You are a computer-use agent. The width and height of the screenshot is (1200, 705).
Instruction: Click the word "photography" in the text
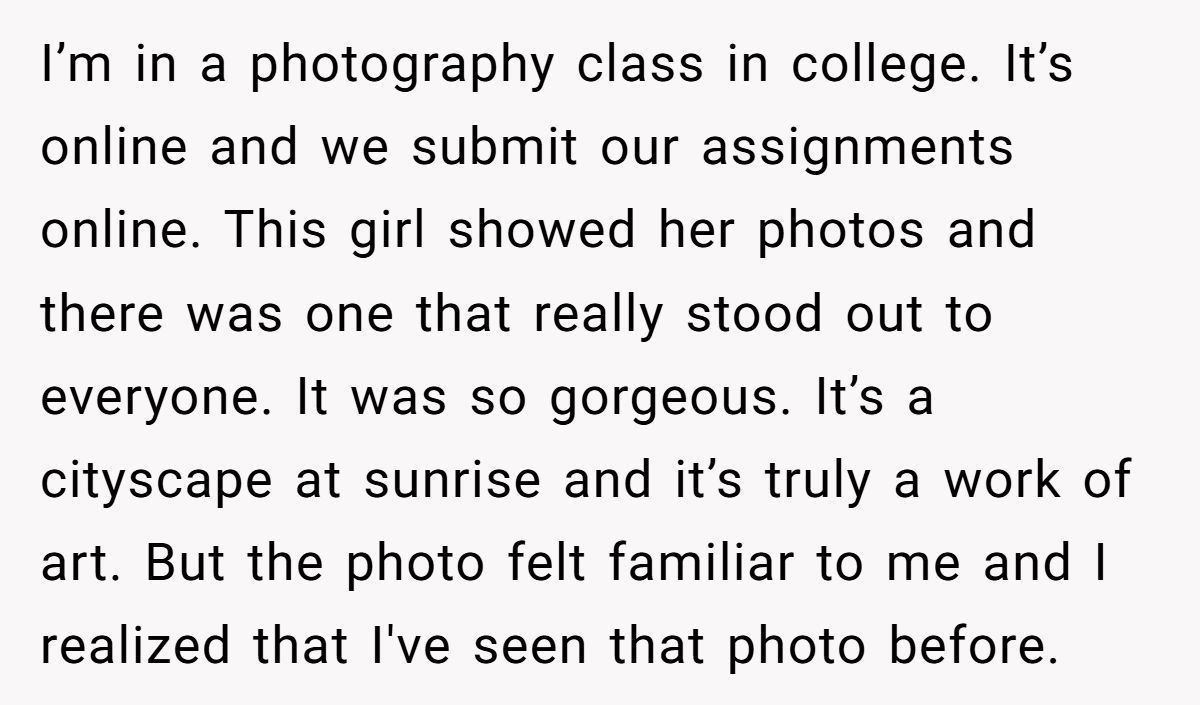pos(401,67)
